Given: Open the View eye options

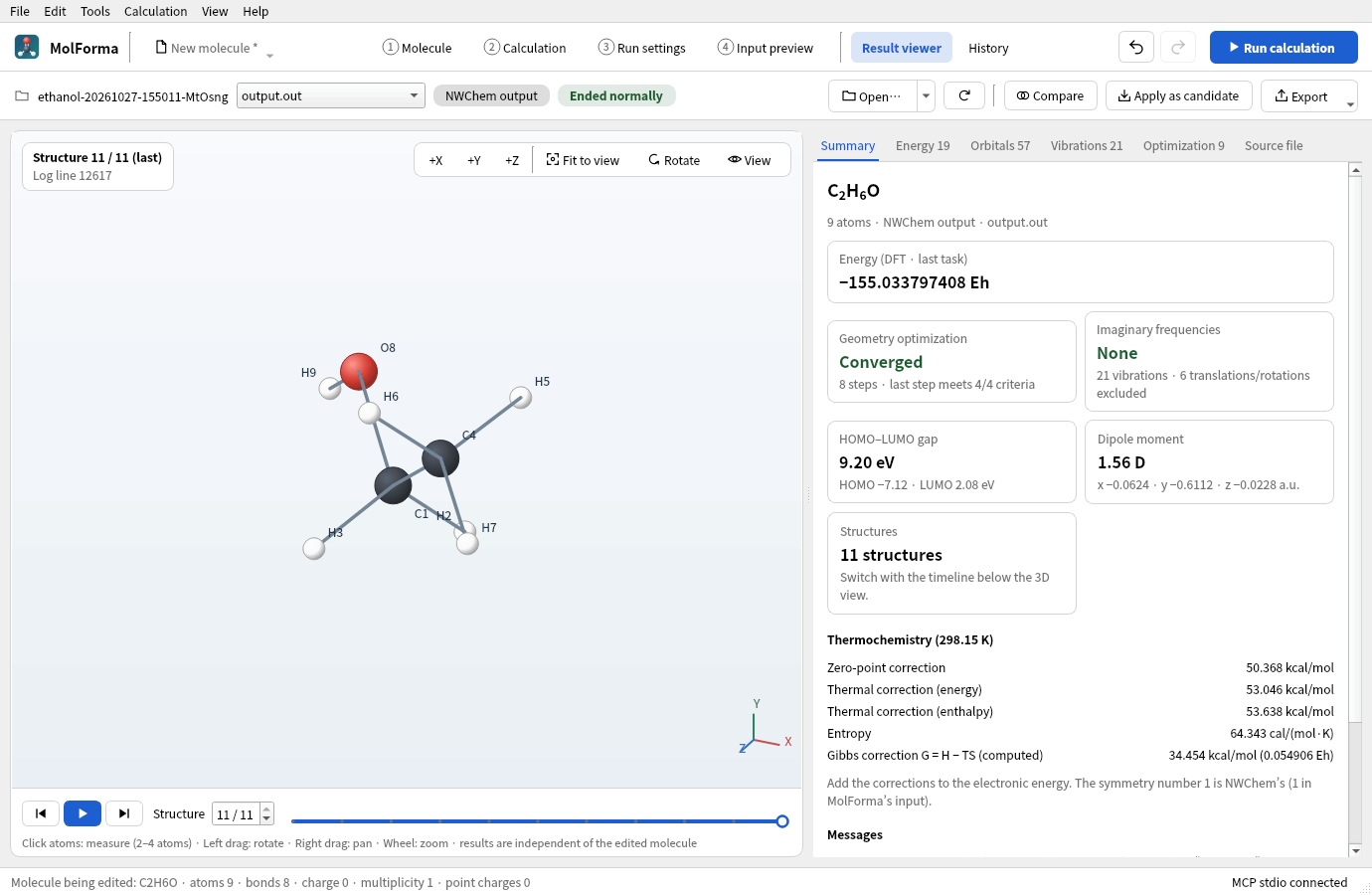Looking at the screenshot, I should [750, 160].
